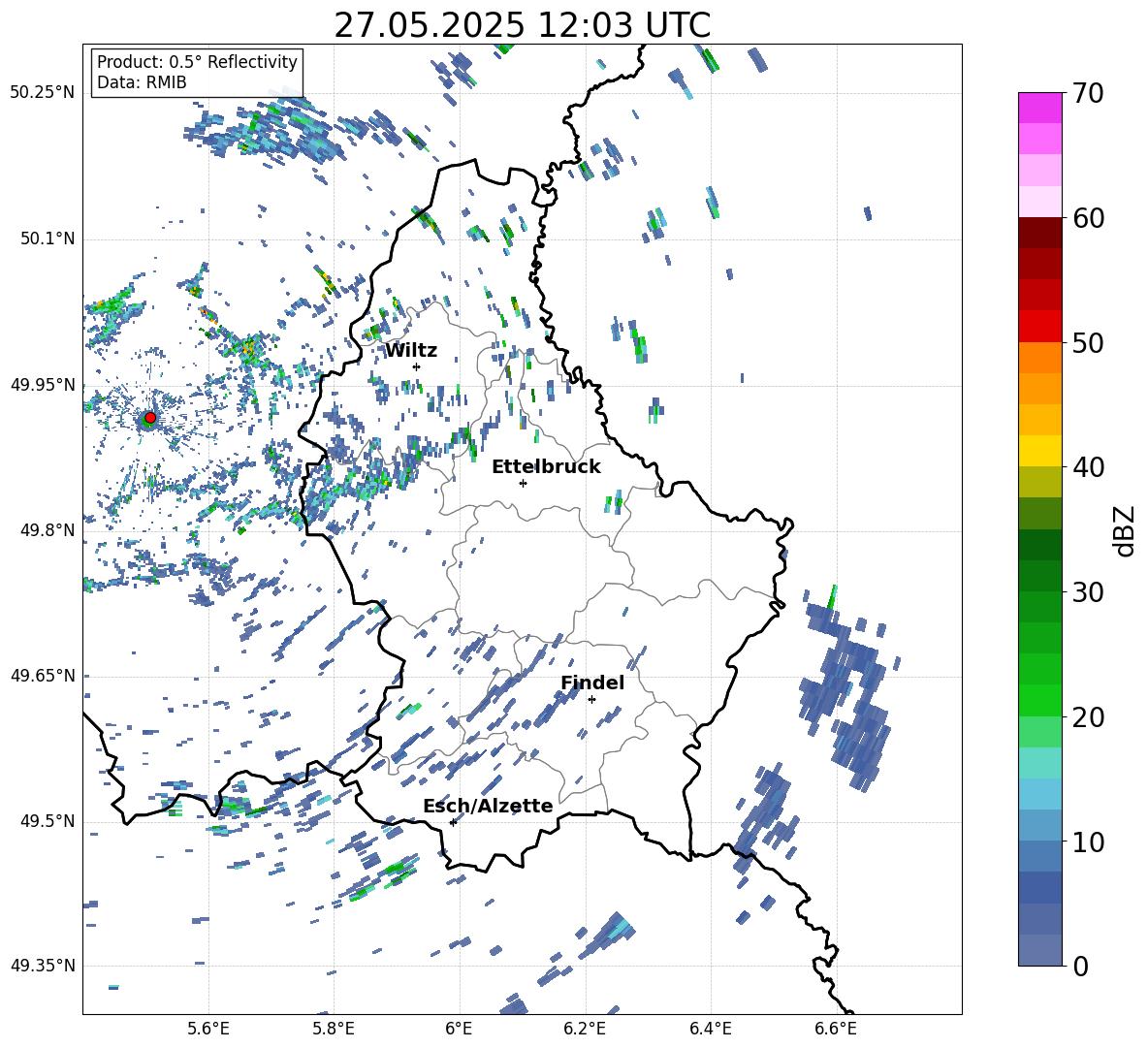Click the bright green colorbar segment above 20
Viewport: 1148px width, 1048px height.
click(1040, 700)
